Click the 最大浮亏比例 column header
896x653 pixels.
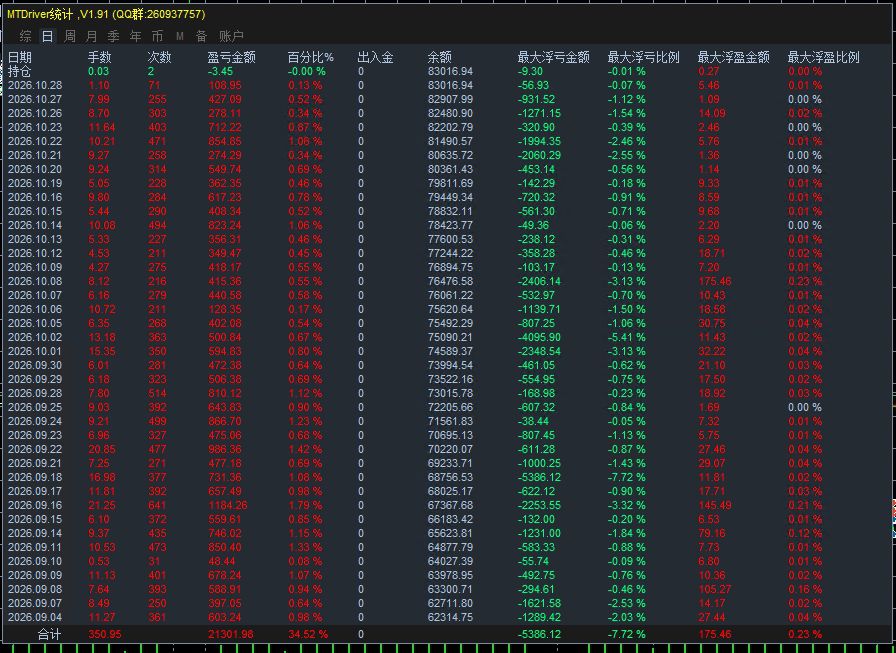[643, 57]
